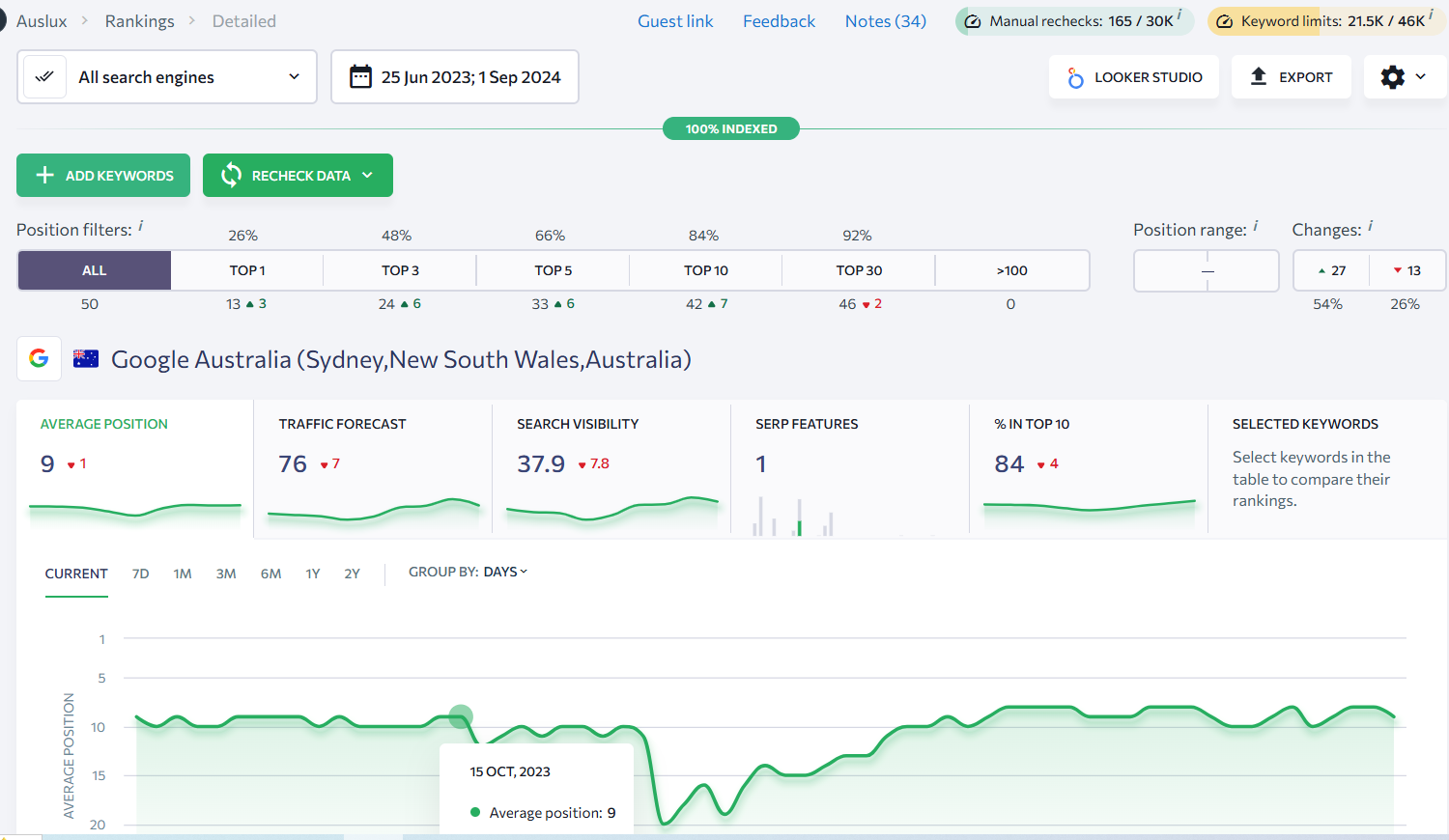Click the info icon beside Position filters
This screenshot has width=1449, height=840.
coord(141,225)
